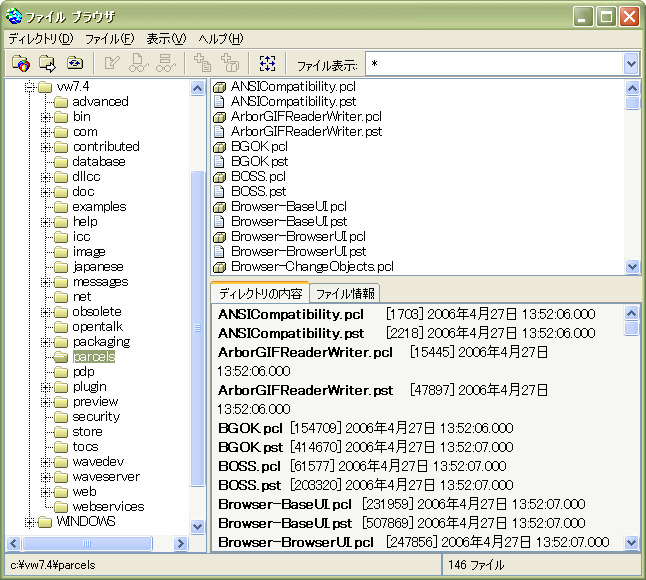Collapse the vw7.4 tree node
Image resolution: width=646 pixels, height=580 pixels.
(x=29, y=87)
